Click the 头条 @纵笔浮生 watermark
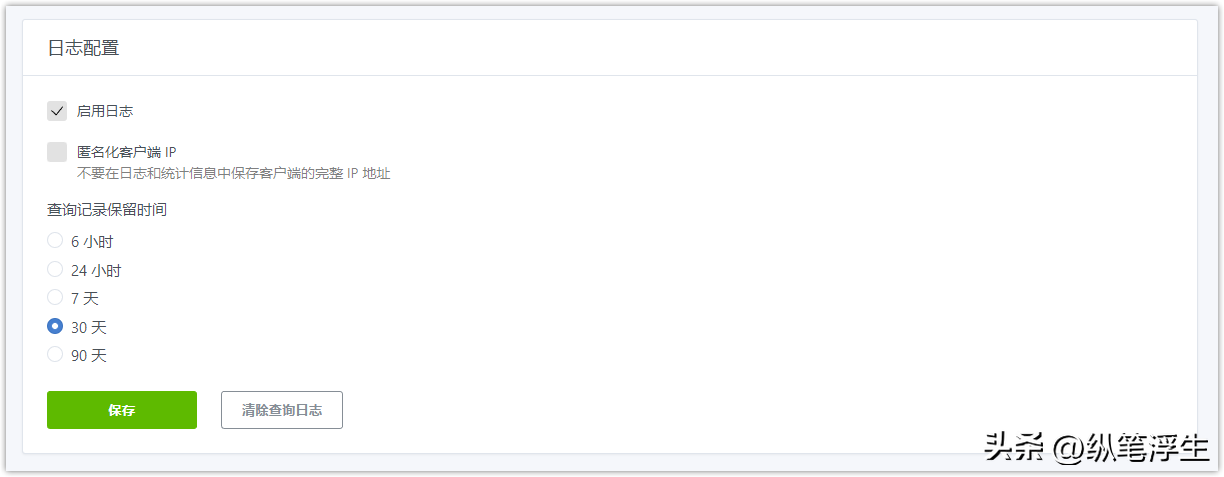This screenshot has width=1224, height=477. (1097, 448)
